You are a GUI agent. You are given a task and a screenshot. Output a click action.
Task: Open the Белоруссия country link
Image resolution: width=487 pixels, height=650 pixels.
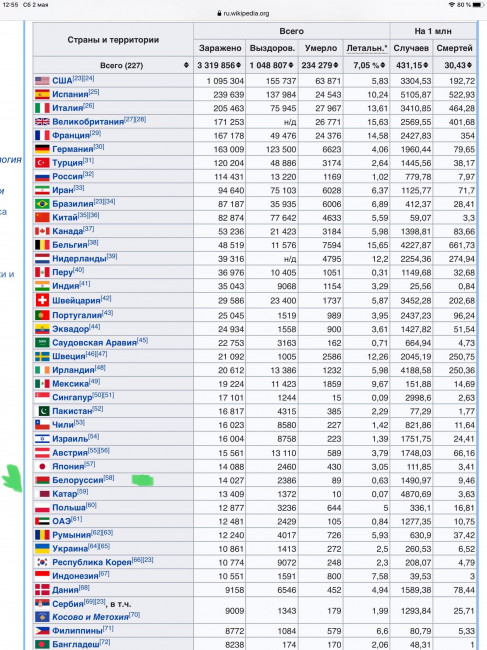click(78, 480)
